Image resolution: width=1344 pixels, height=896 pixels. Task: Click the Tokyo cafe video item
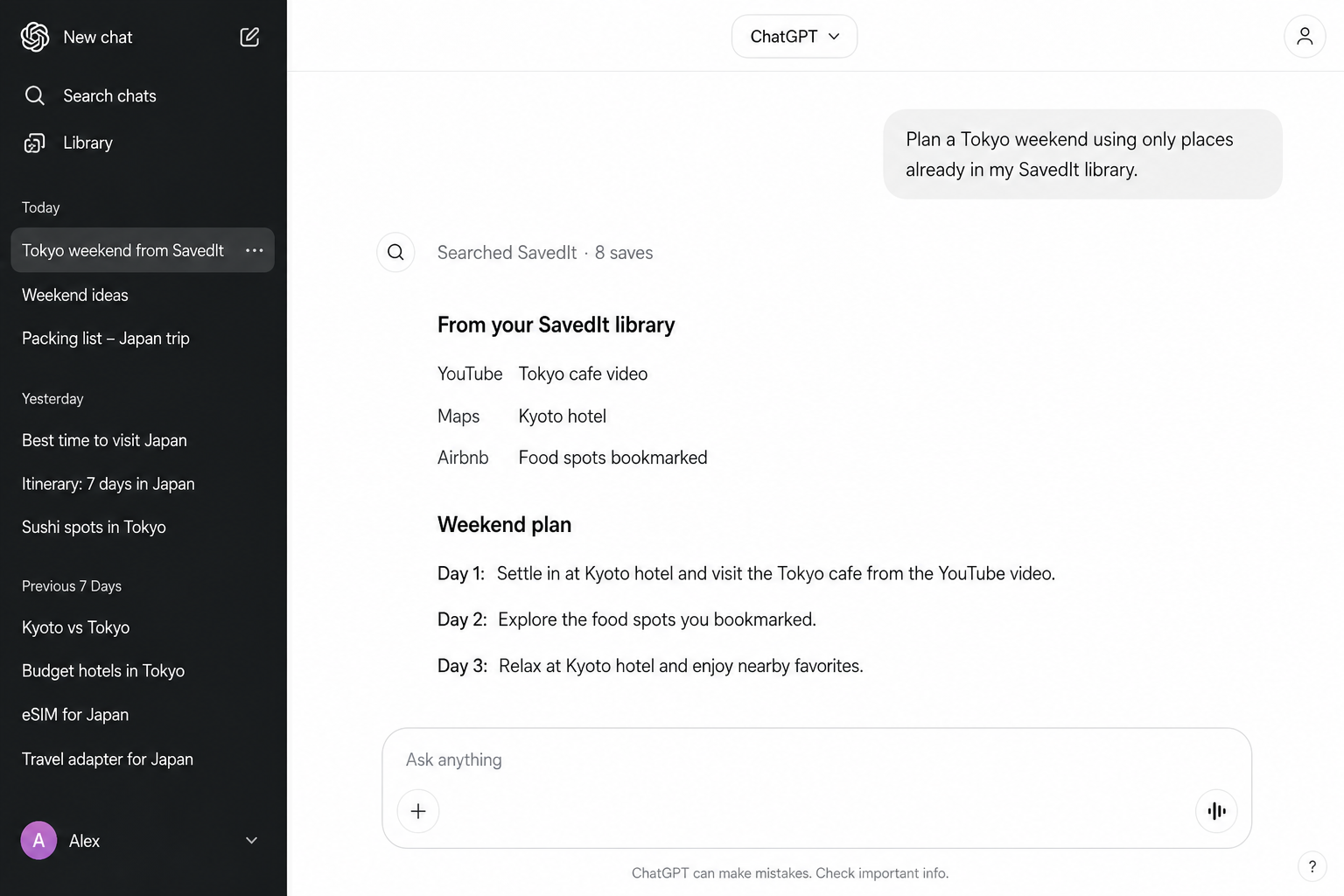(583, 374)
